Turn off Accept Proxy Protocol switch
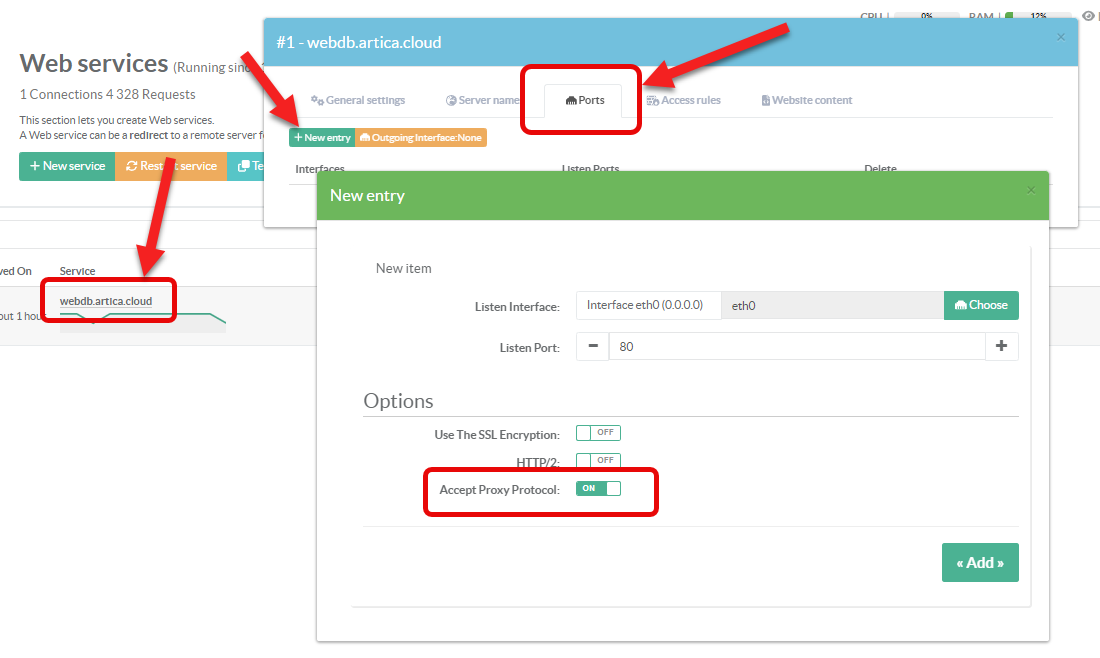 point(598,488)
